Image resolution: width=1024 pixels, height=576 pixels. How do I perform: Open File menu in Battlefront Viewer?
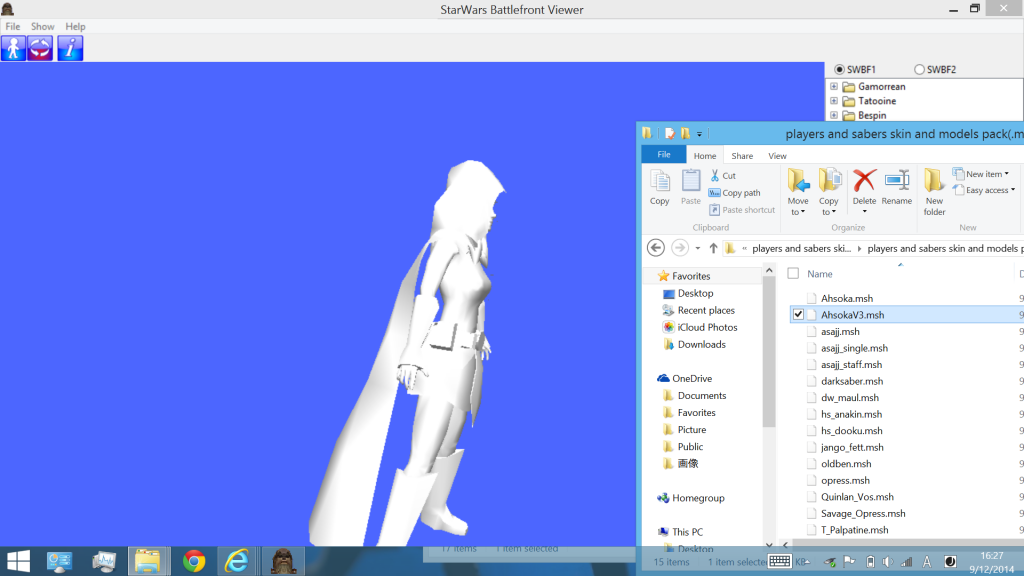coord(12,26)
